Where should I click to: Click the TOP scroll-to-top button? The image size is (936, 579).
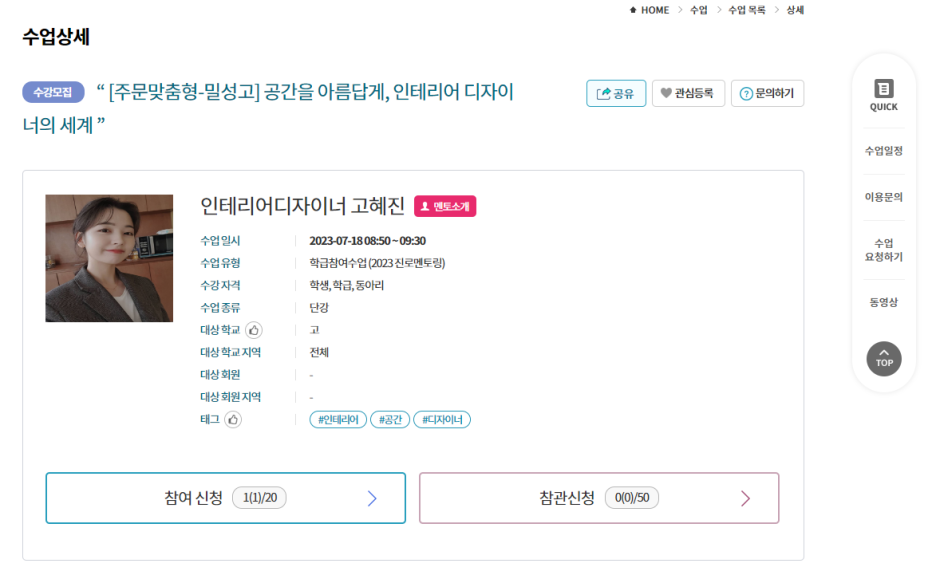[x=884, y=359]
